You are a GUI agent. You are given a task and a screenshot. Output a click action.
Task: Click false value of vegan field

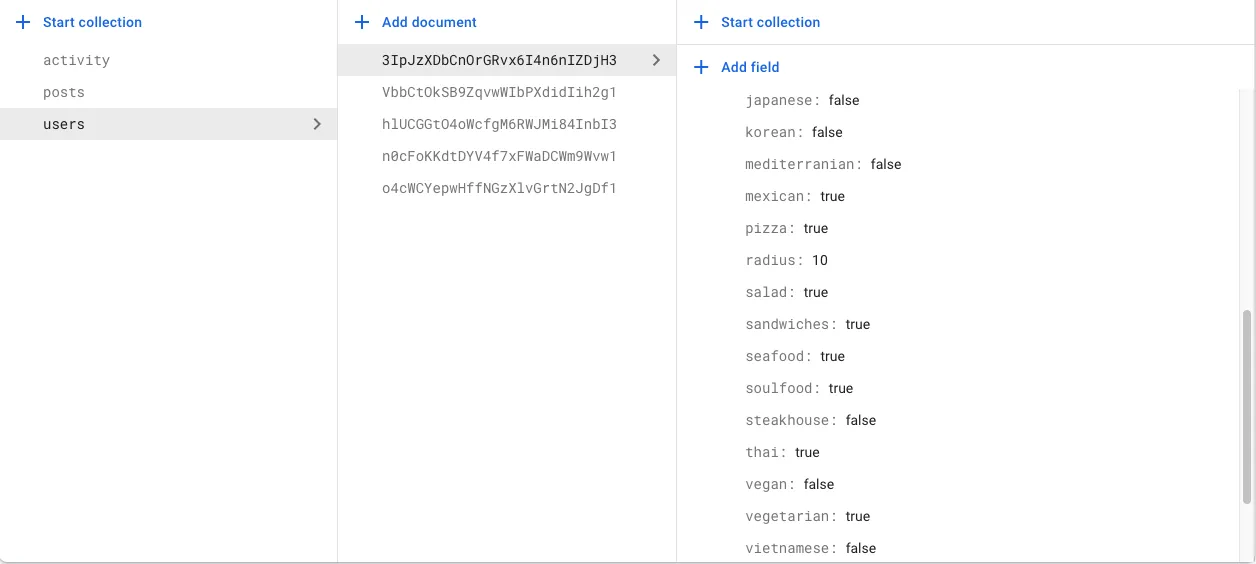(819, 484)
